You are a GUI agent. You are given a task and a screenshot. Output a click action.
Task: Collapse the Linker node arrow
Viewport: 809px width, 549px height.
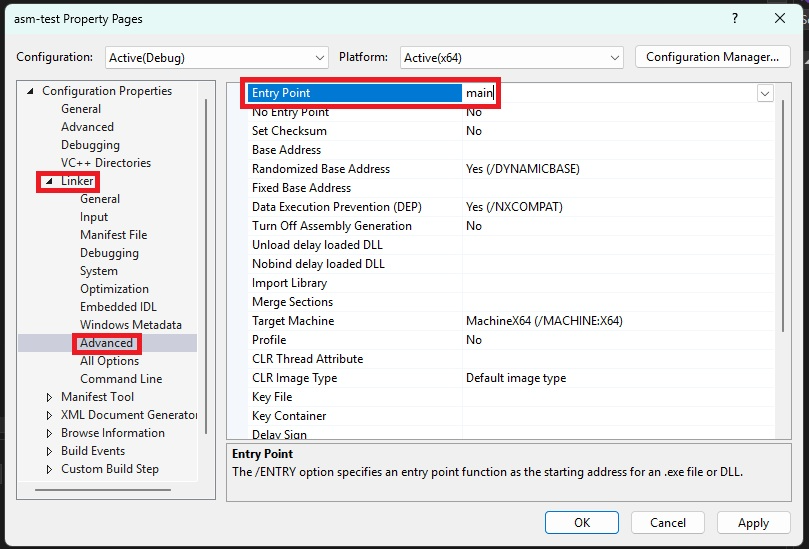point(50,181)
